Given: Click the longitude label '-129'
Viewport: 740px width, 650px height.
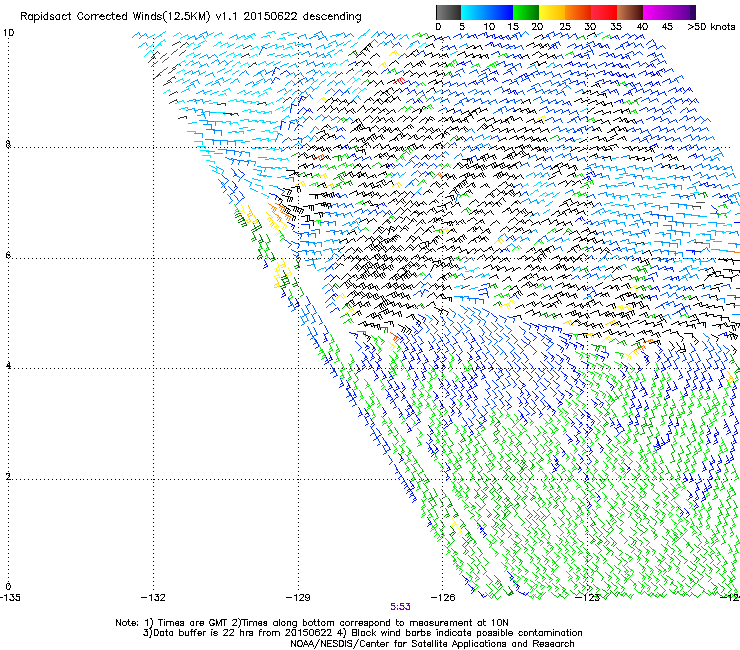Looking at the screenshot, I should [x=298, y=598].
